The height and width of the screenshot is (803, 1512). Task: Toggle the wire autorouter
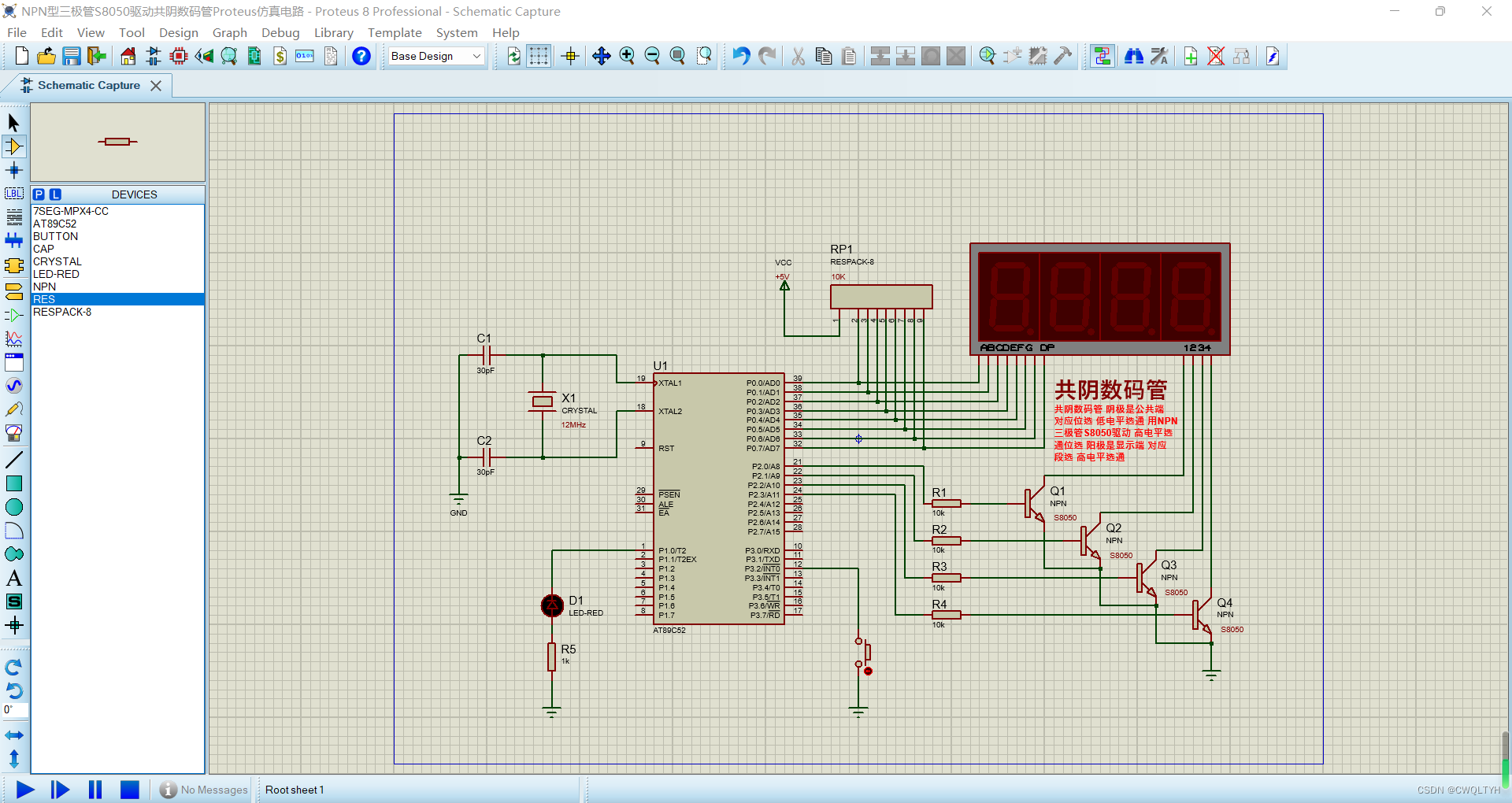coord(1102,56)
